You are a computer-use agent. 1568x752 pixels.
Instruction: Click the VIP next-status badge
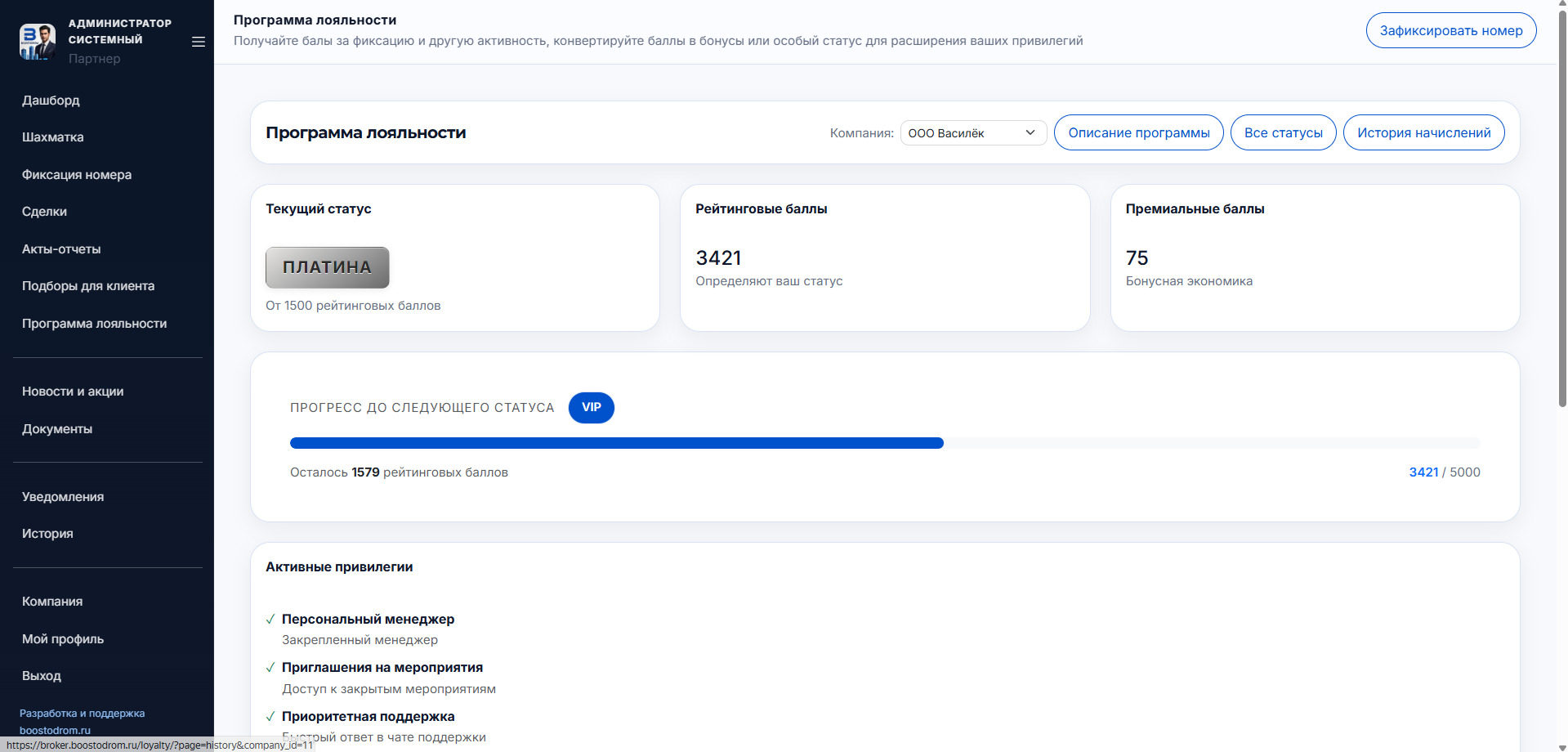point(591,407)
